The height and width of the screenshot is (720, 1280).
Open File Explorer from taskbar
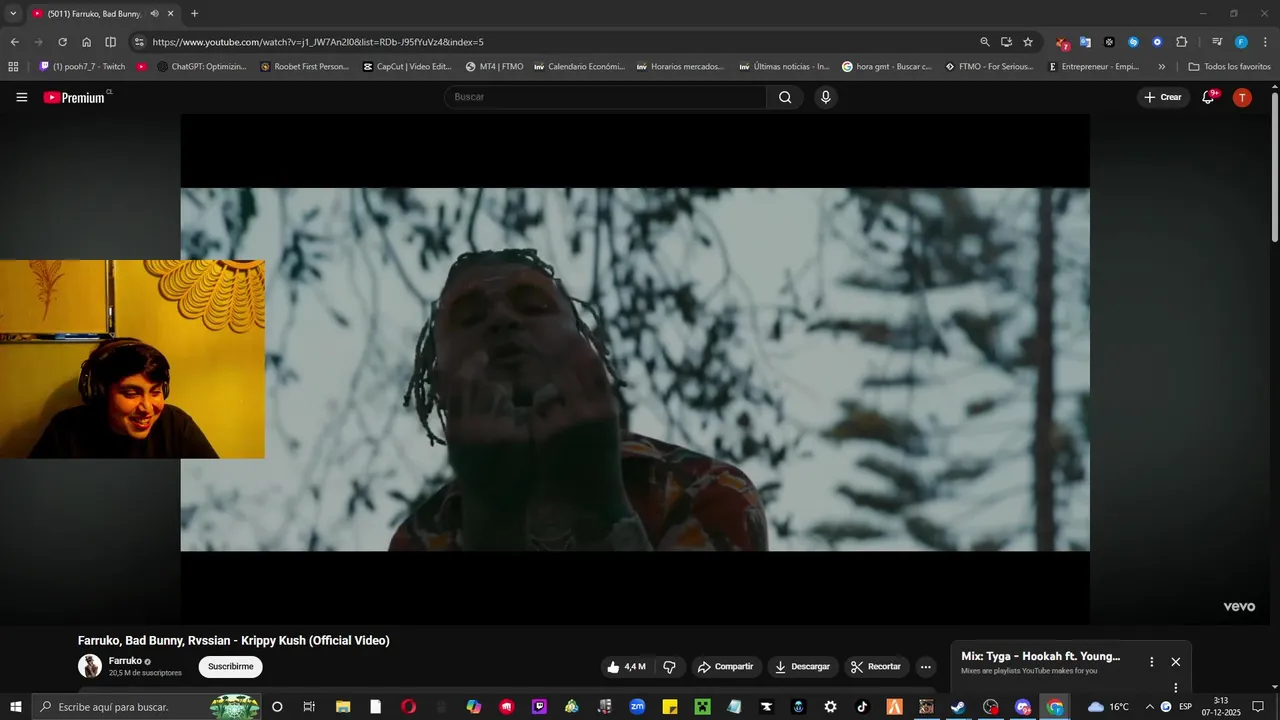click(x=342, y=707)
